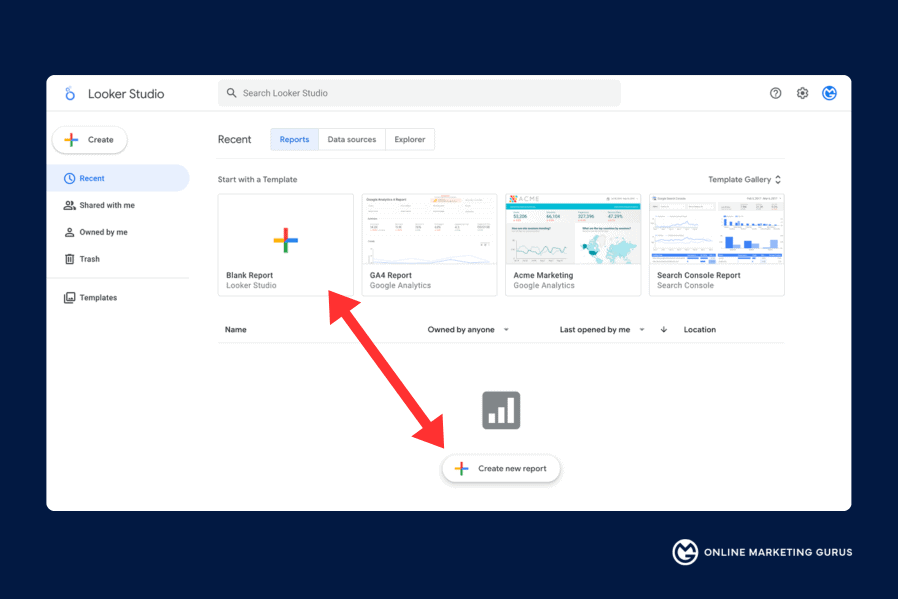Select Recent in the sidebar

(x=118, y=178)
